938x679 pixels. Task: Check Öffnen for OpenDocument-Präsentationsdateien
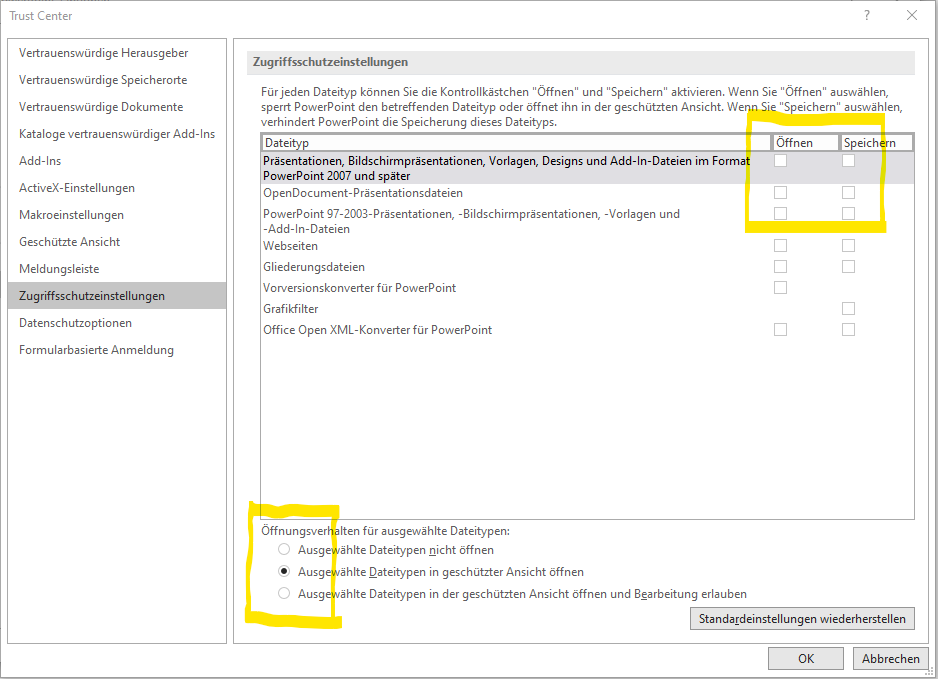click(780, 193)
